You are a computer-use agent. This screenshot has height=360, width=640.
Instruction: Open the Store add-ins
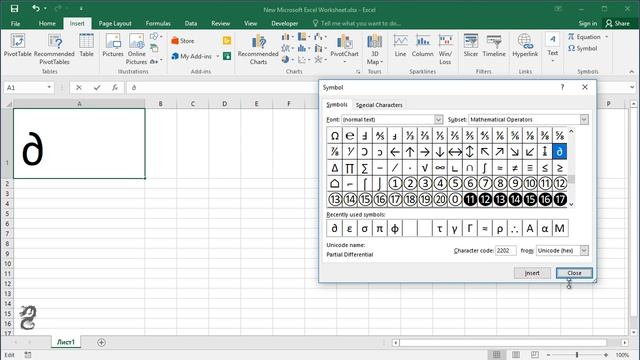coord(183,41)
